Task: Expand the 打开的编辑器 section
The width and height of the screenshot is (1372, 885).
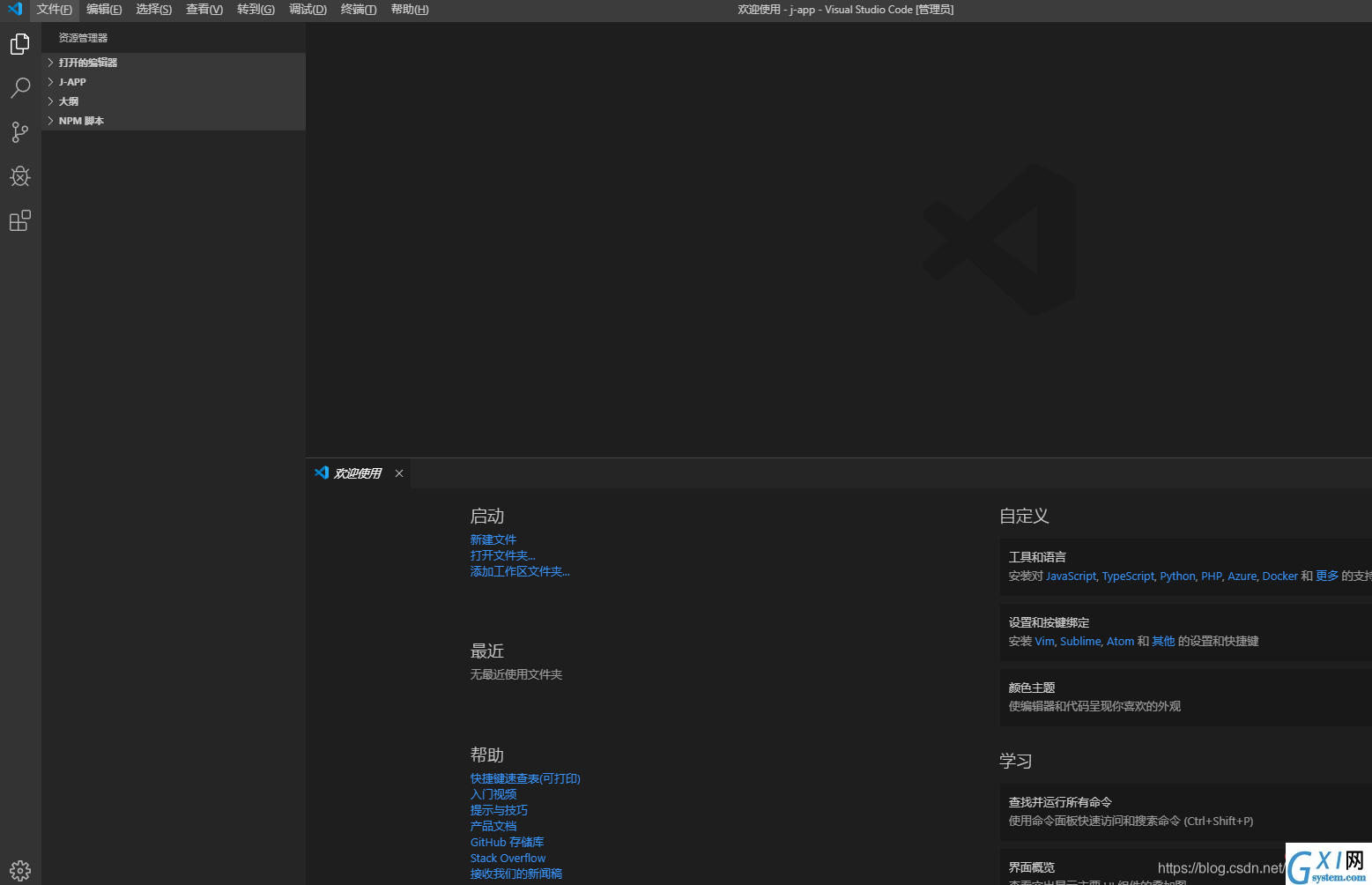Action: coord(174,63)
